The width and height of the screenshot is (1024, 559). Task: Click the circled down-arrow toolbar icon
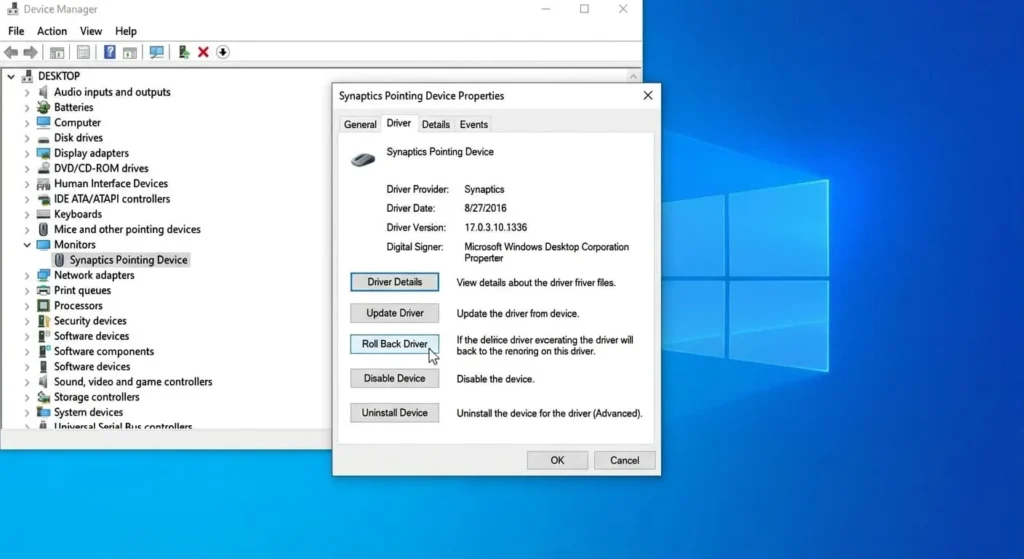(223, 52)
